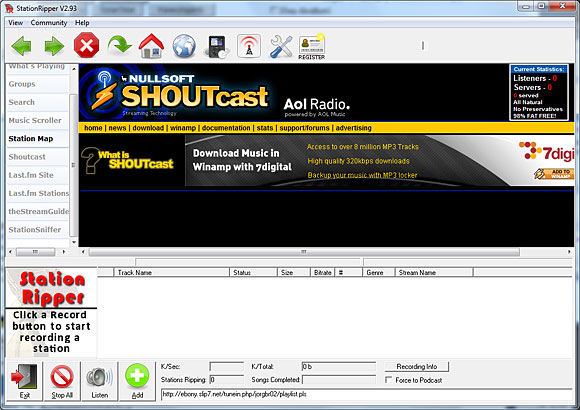The height and width of the screenshot is (410, 580).
Task: Click the browser pane horizontal scrollbar thumb
Action: pos(304,252)
